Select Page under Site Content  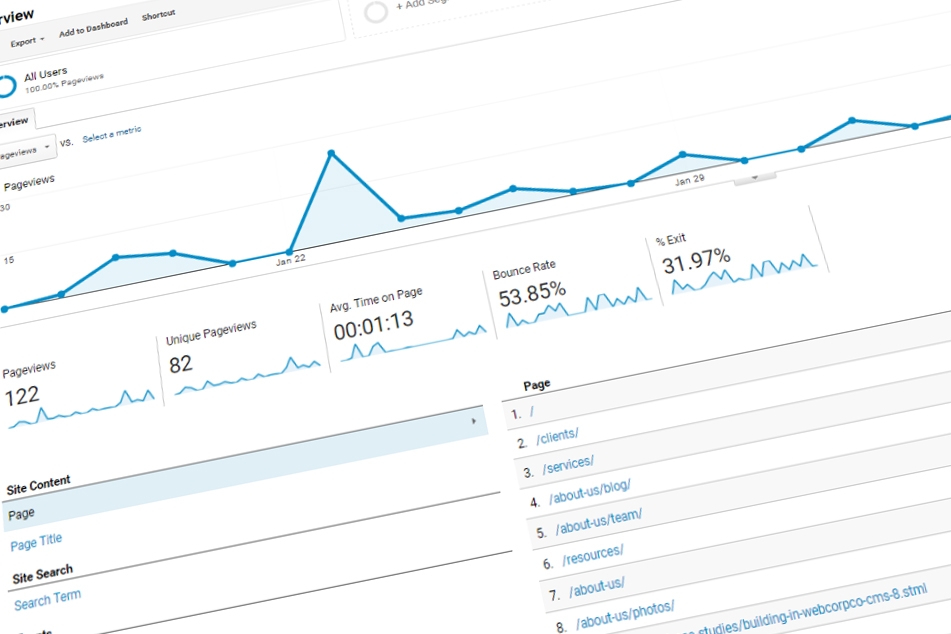pyautogui.click(x=21, y=514)
